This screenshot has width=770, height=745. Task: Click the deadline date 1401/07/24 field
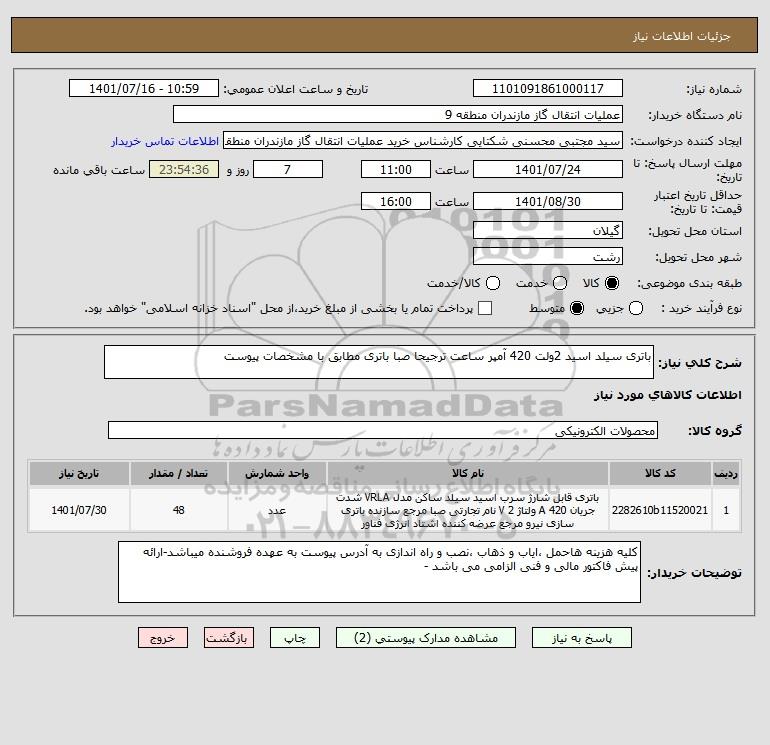(548, 169)
